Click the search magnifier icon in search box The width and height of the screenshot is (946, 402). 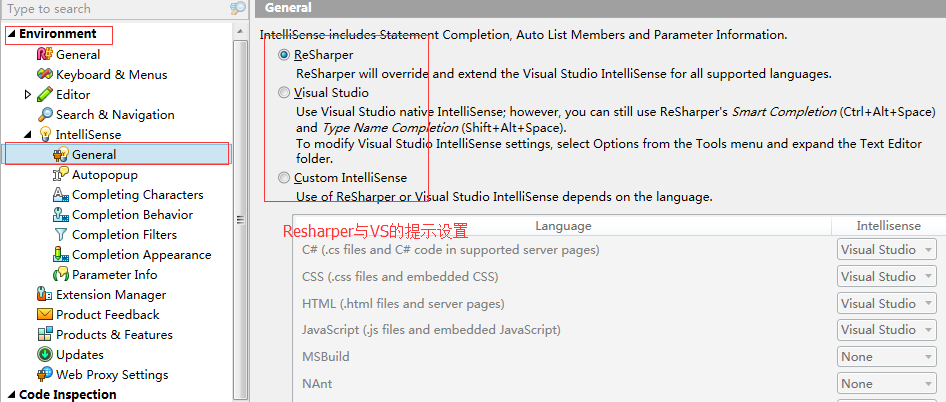(238, 8)
